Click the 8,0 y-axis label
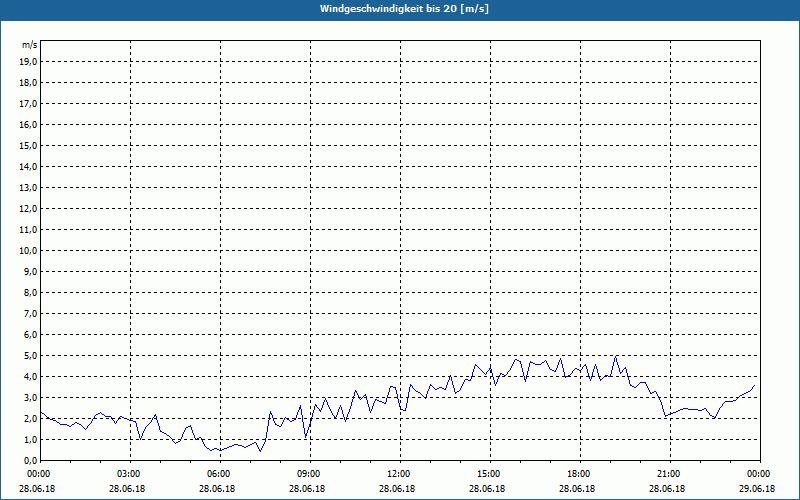This screenshot has width=800, height=500. pos(30,292)
